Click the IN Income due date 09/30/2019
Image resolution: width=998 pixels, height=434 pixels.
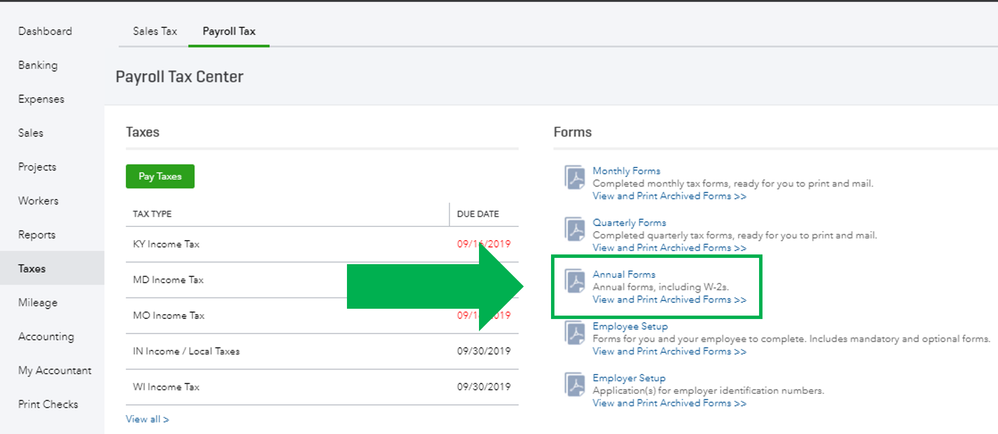click(484, 351)
